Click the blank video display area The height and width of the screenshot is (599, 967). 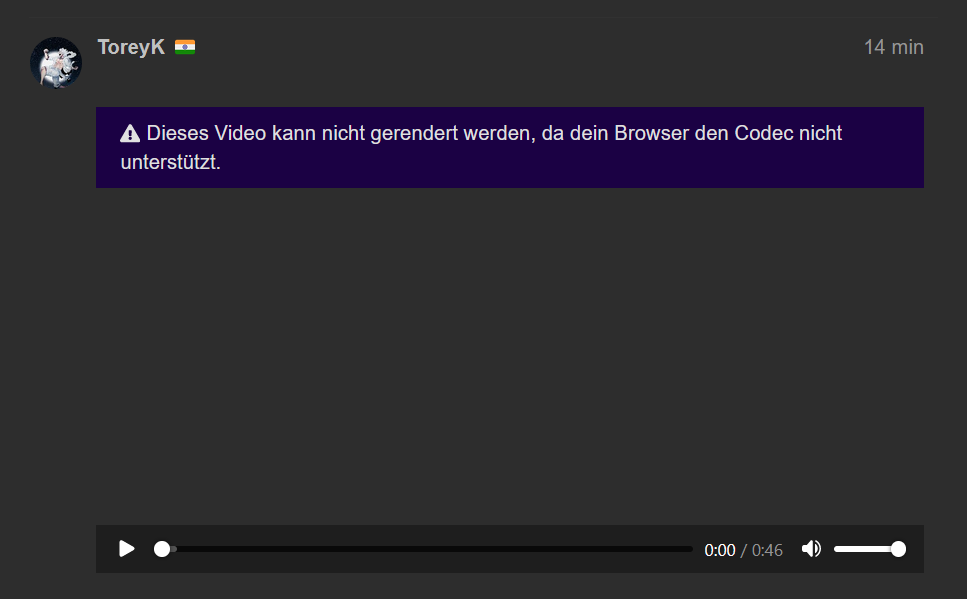coord(509,355)
